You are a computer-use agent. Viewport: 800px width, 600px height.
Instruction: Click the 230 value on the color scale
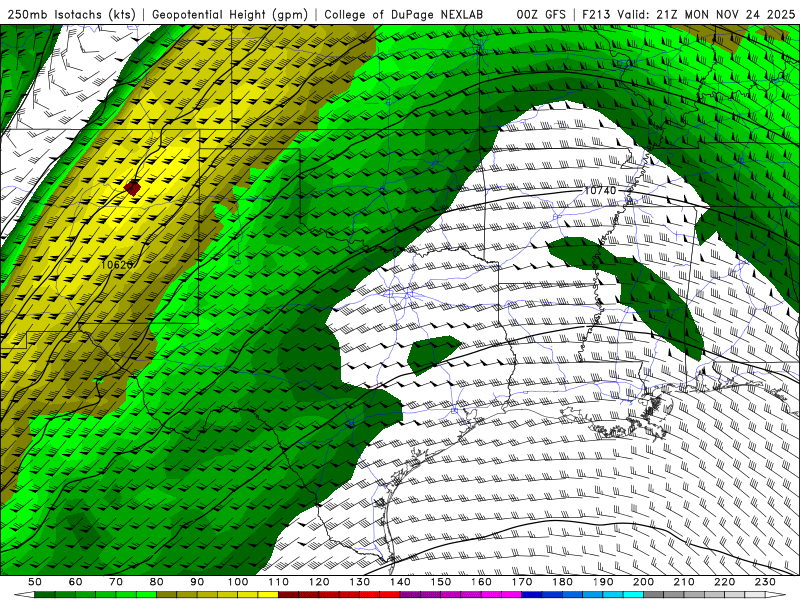(765, 582)
